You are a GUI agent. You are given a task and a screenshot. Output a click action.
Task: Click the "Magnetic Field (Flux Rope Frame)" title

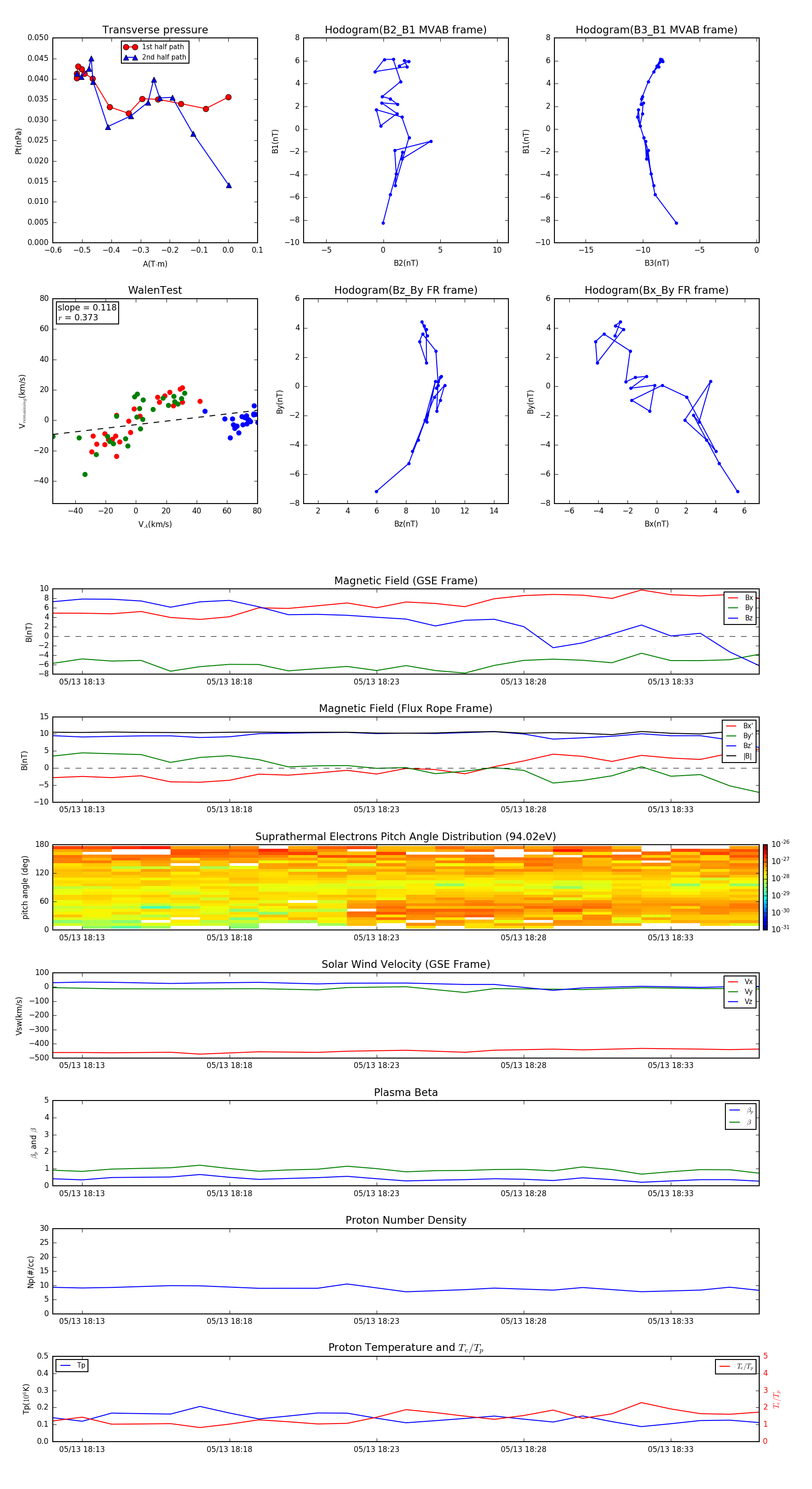point(406,709)
